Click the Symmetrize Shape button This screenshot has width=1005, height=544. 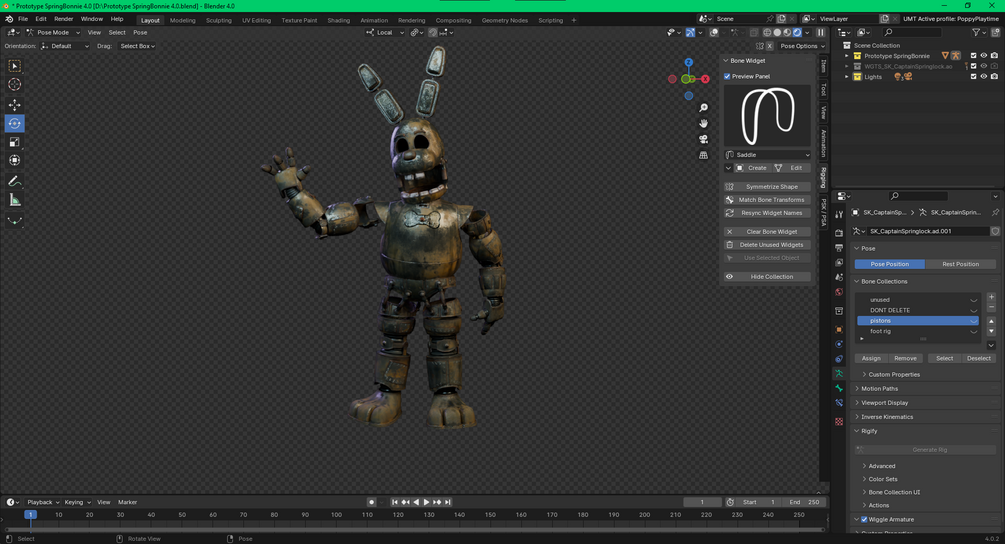(768, 186)
